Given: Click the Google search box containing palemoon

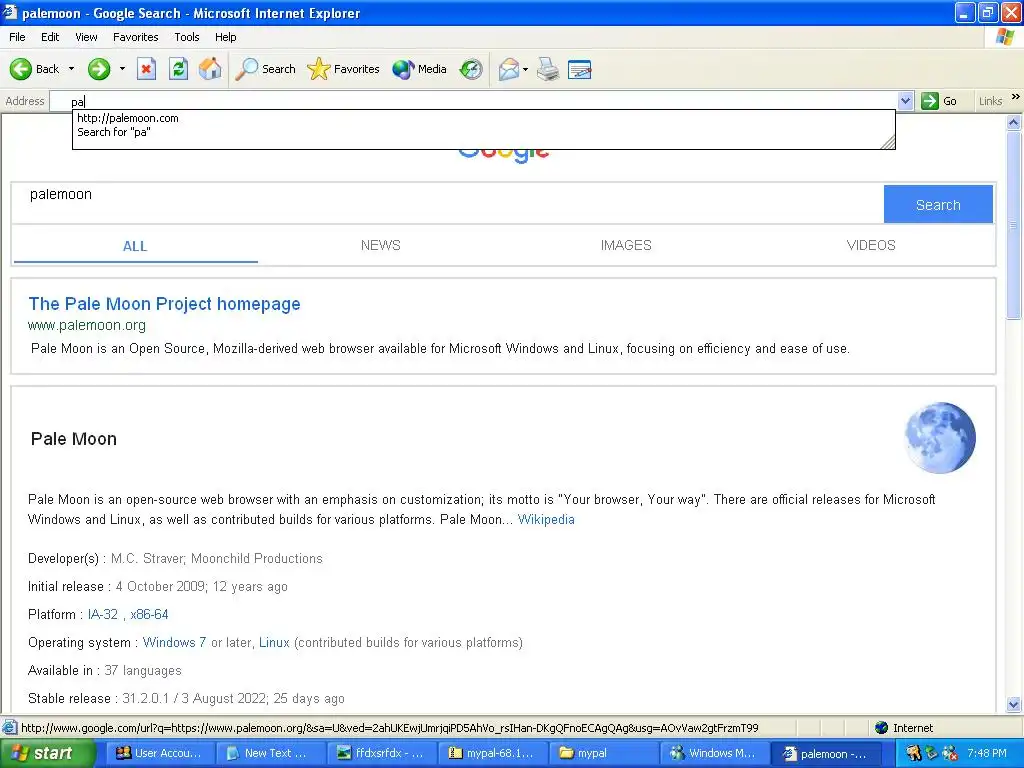Looking at the screenshot, I should 447,203.
